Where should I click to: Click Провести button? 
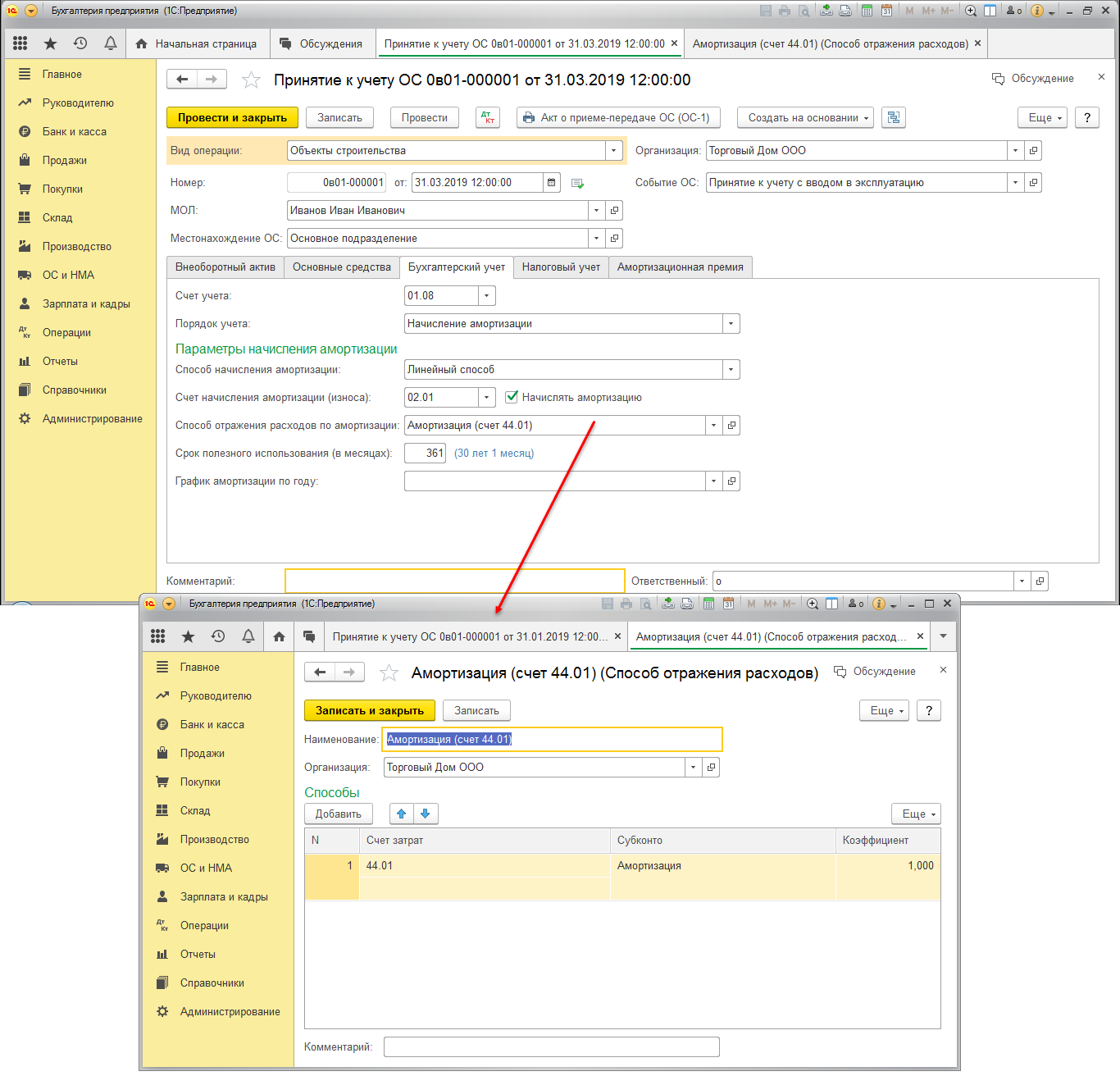(x=425, y=117)
